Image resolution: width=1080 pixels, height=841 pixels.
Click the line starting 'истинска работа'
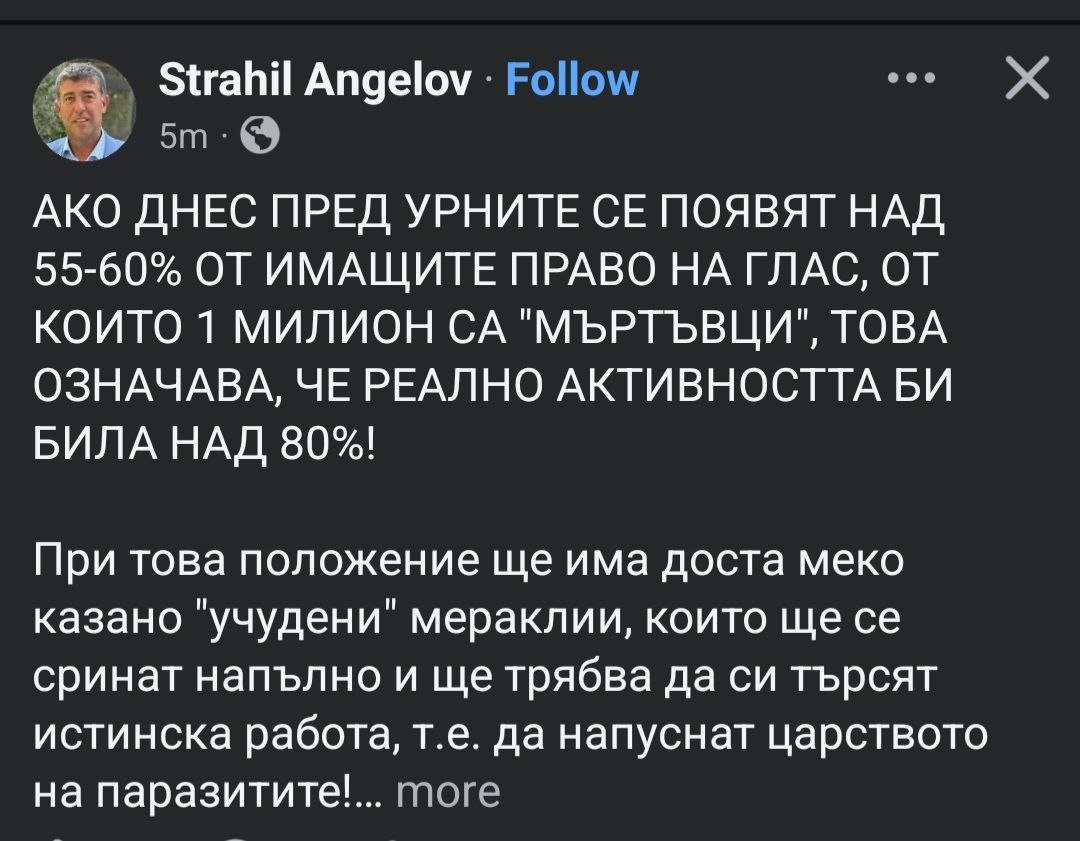pos(510,735)
